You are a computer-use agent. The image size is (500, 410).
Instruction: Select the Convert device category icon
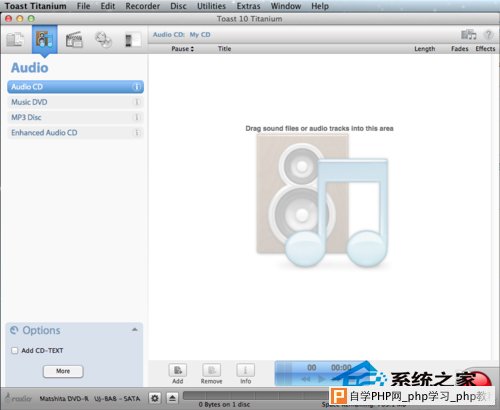point(133,40)
